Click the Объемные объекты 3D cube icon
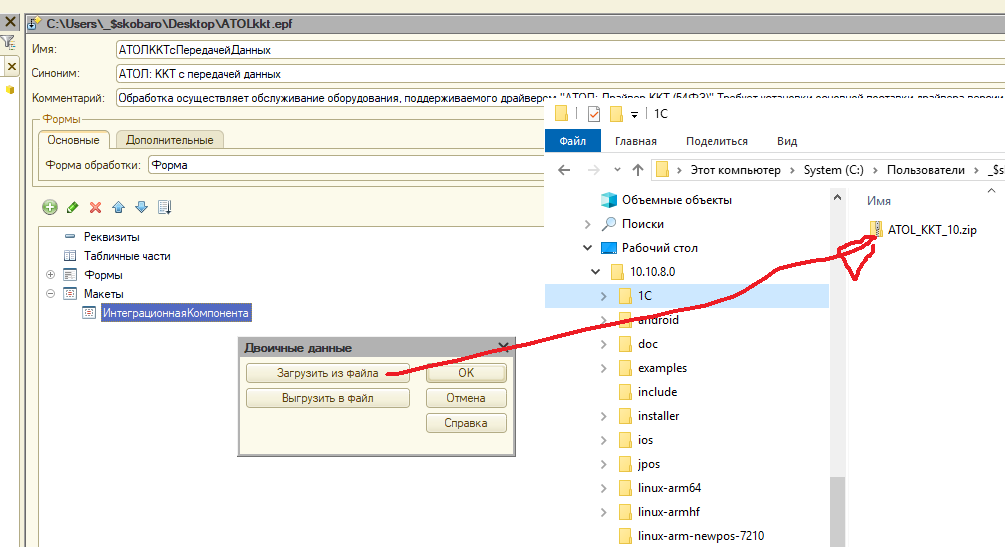The image size is (1005, 547). click(x=608, y=200)
